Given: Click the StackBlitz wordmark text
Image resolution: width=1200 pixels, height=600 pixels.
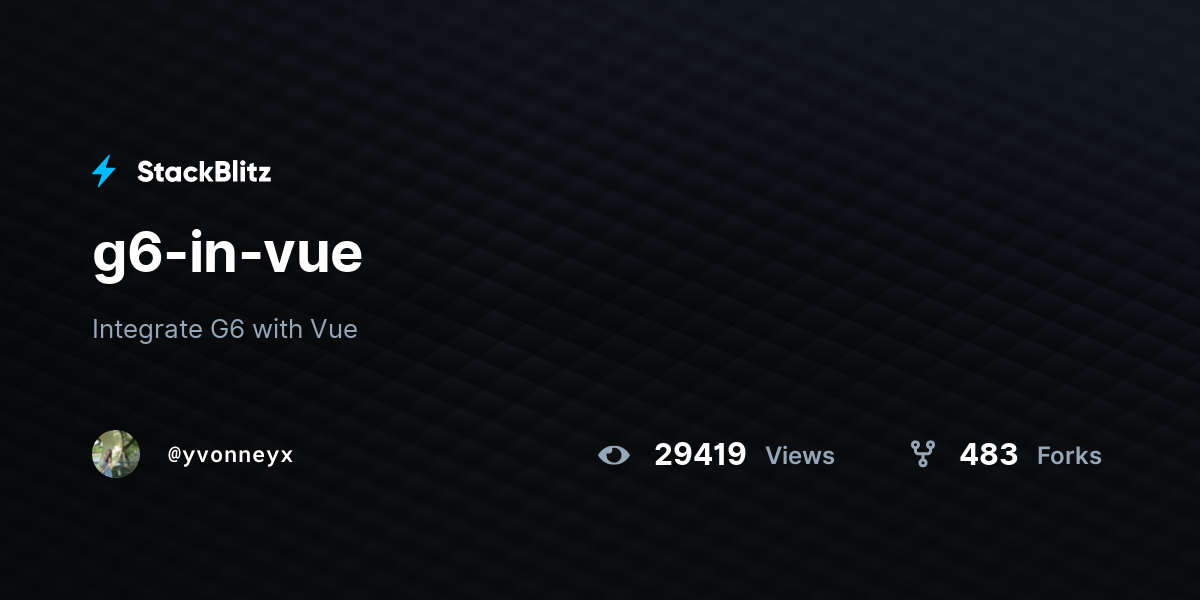Looking at the screenshot, I should tap(204, 172).
